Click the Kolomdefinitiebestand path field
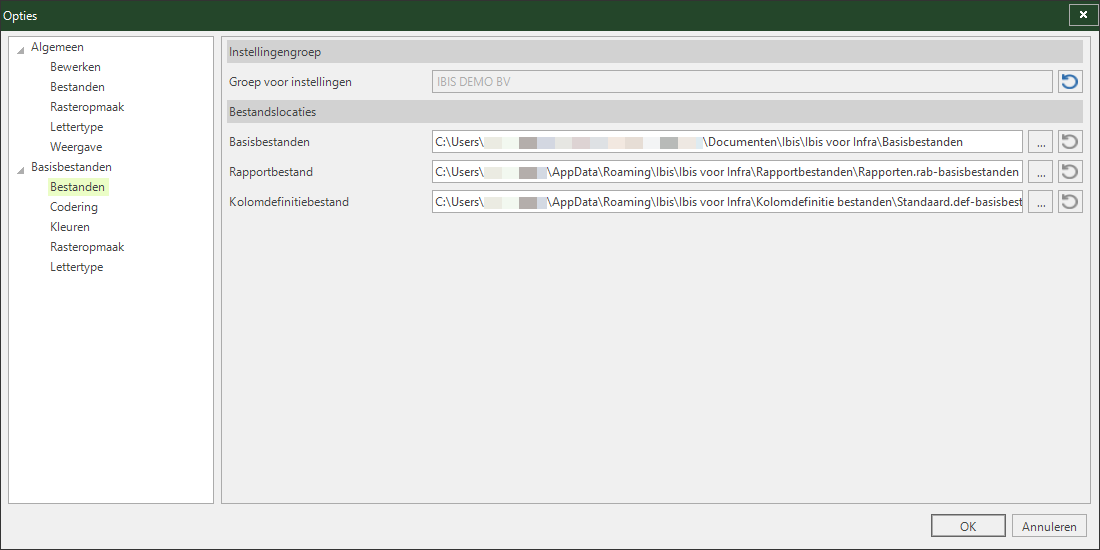1100x550 pixels. point(727,202)
